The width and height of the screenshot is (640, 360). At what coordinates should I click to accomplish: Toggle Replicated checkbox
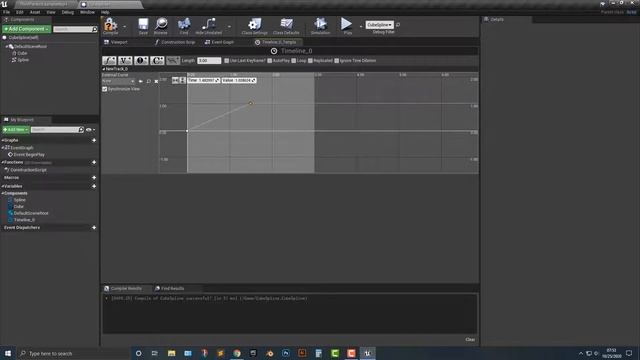click(x=310, y=60)
